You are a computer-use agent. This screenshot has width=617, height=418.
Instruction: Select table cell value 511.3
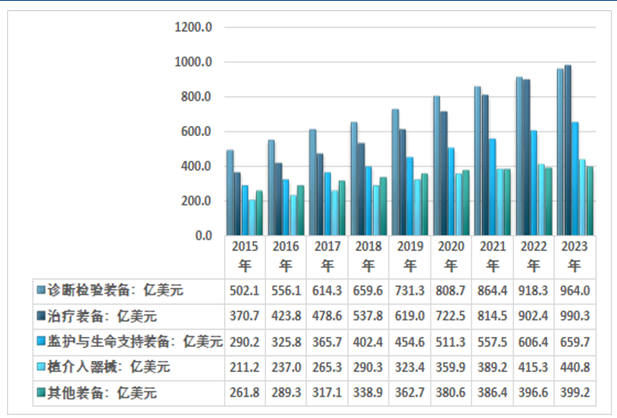pos(451,342)
